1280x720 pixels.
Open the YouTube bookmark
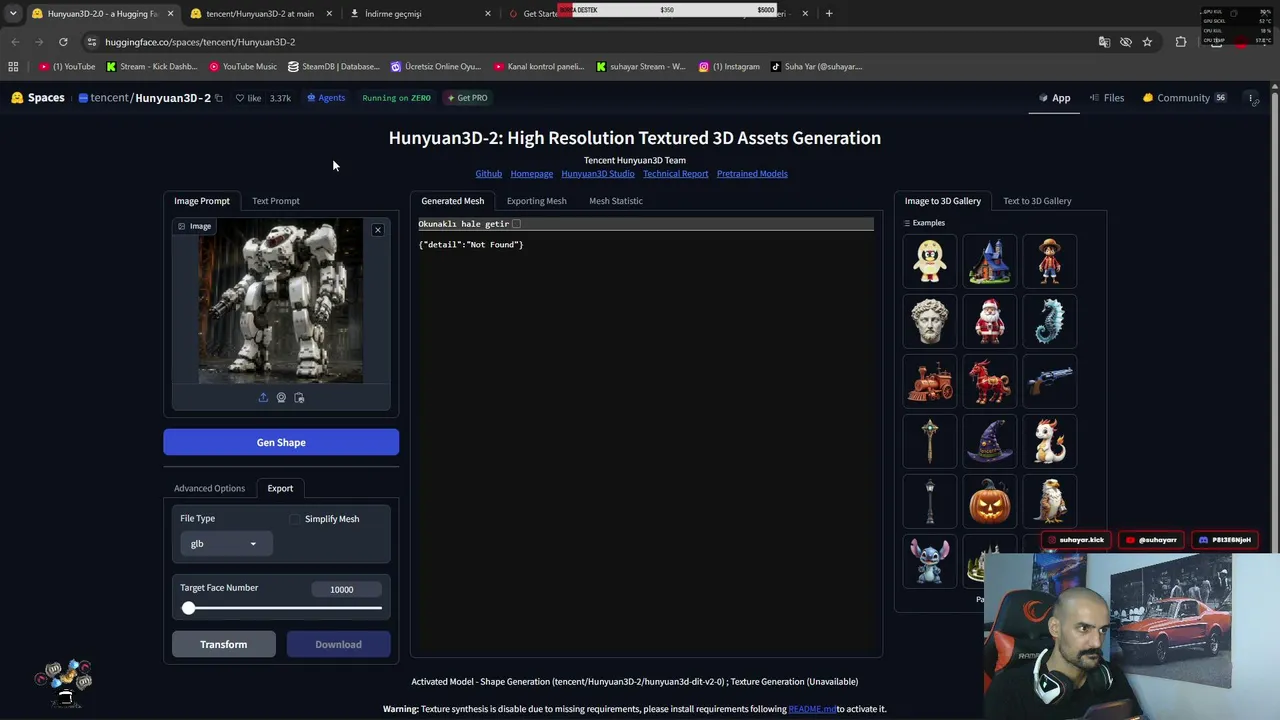pyautogui.click(x=67, y=67)
